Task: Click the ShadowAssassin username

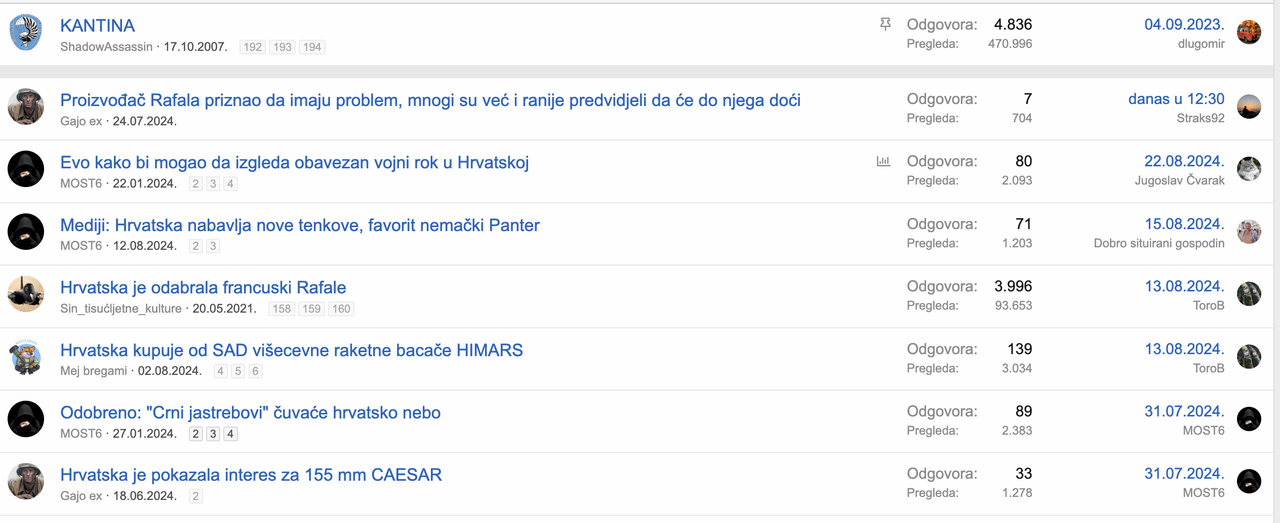Action: [x=107, y=47]
